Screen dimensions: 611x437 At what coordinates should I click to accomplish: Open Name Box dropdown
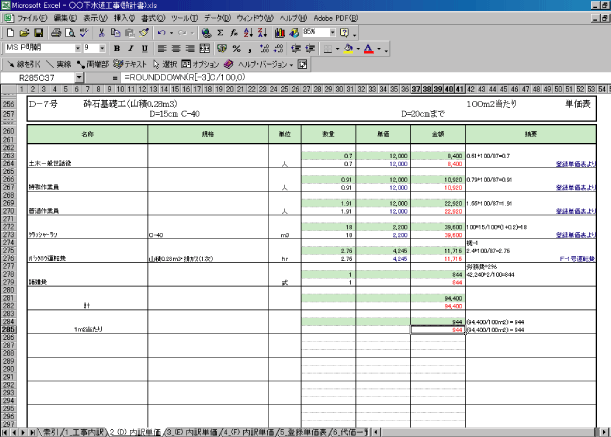point(79,78)
